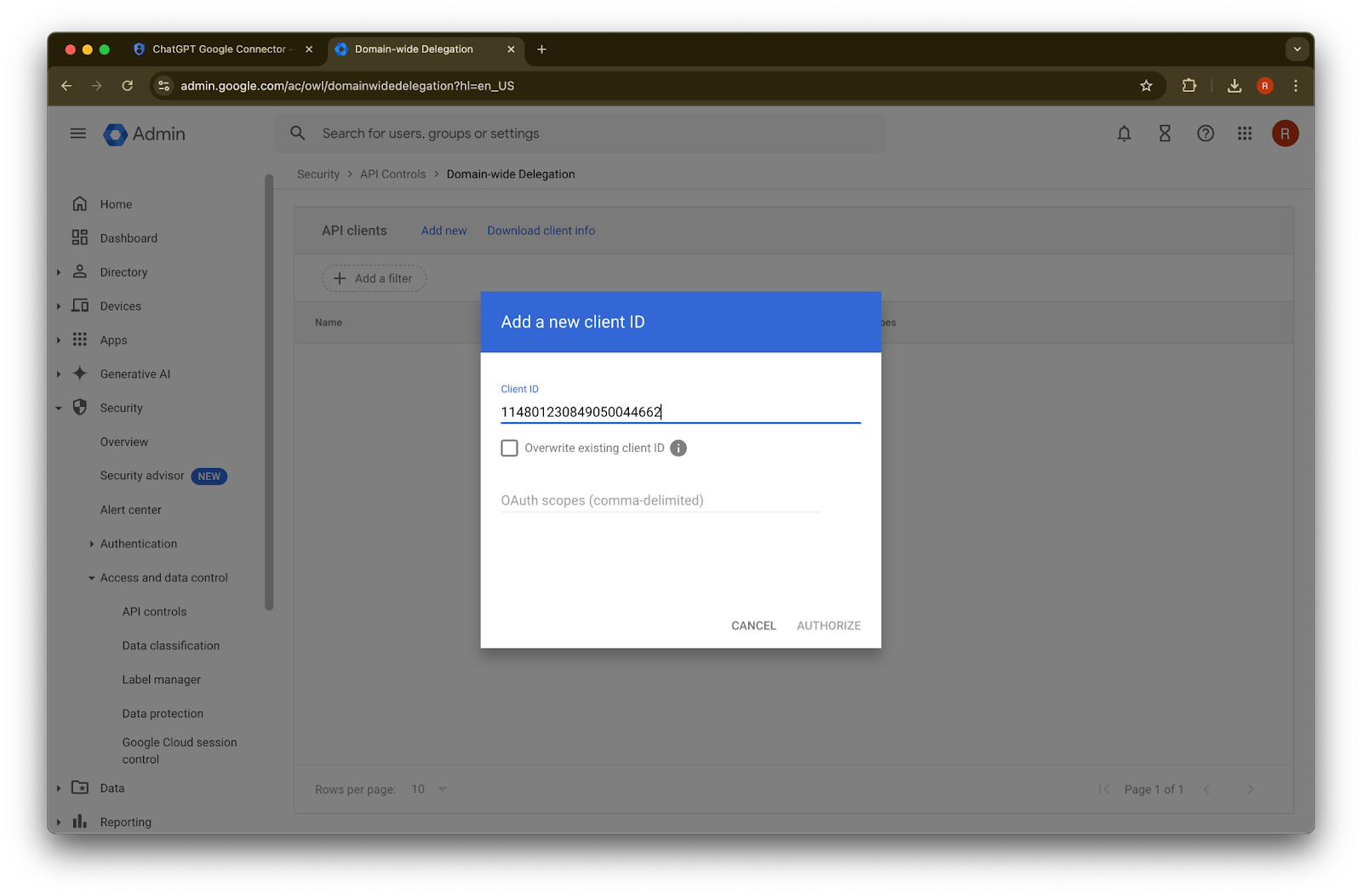Viewport: 1362px width, 896px height.
Task: Open Label manager in sidebar
Action: point(162,680)
